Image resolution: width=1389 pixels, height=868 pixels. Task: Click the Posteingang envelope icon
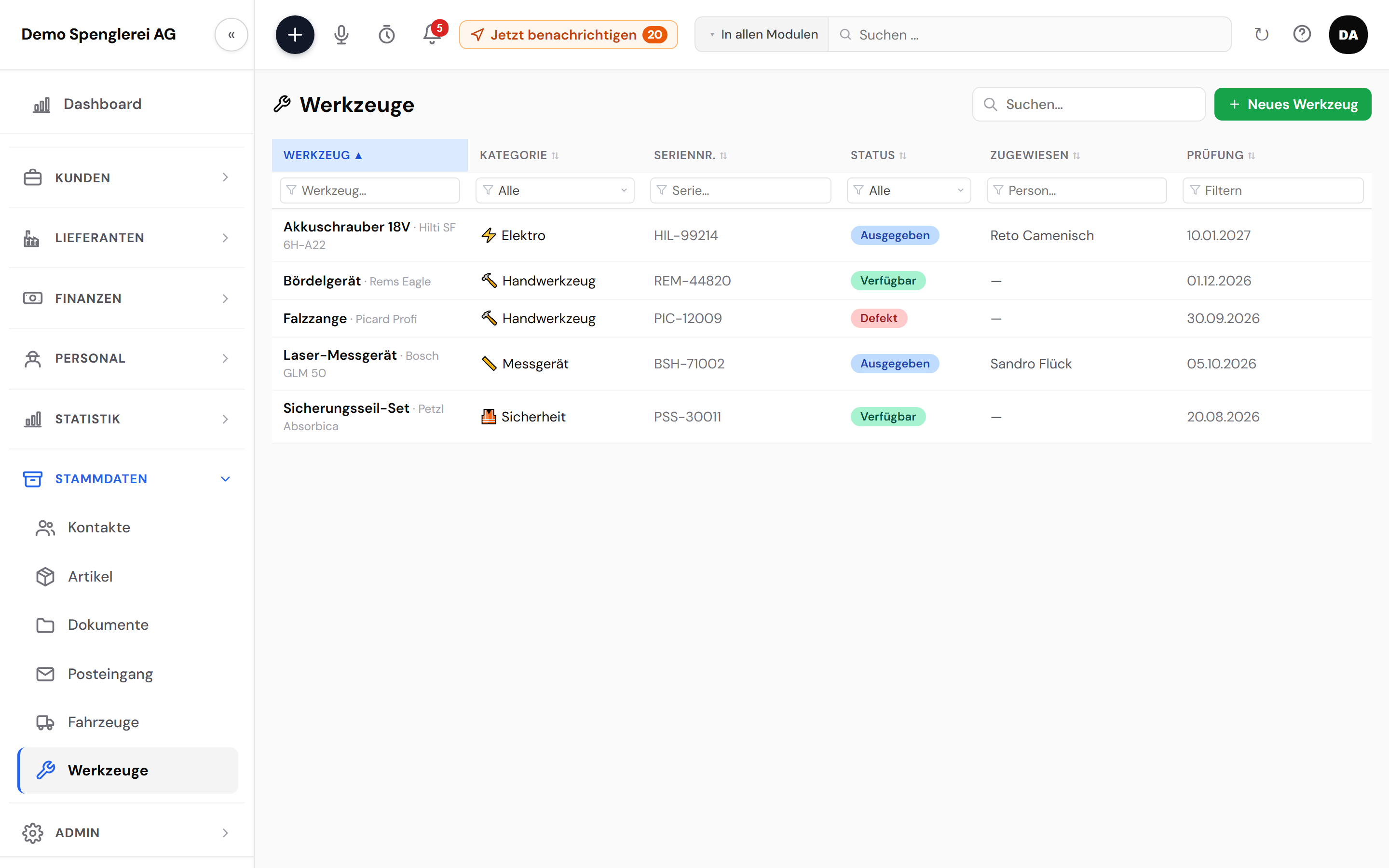pos(45,673)
